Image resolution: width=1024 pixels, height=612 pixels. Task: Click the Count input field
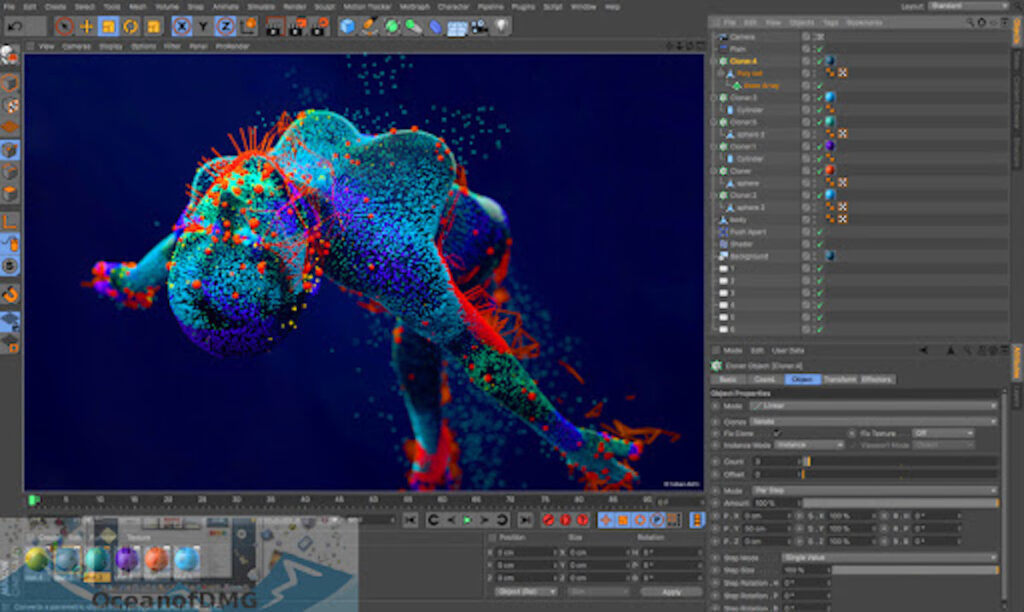[x=776, y=461]
